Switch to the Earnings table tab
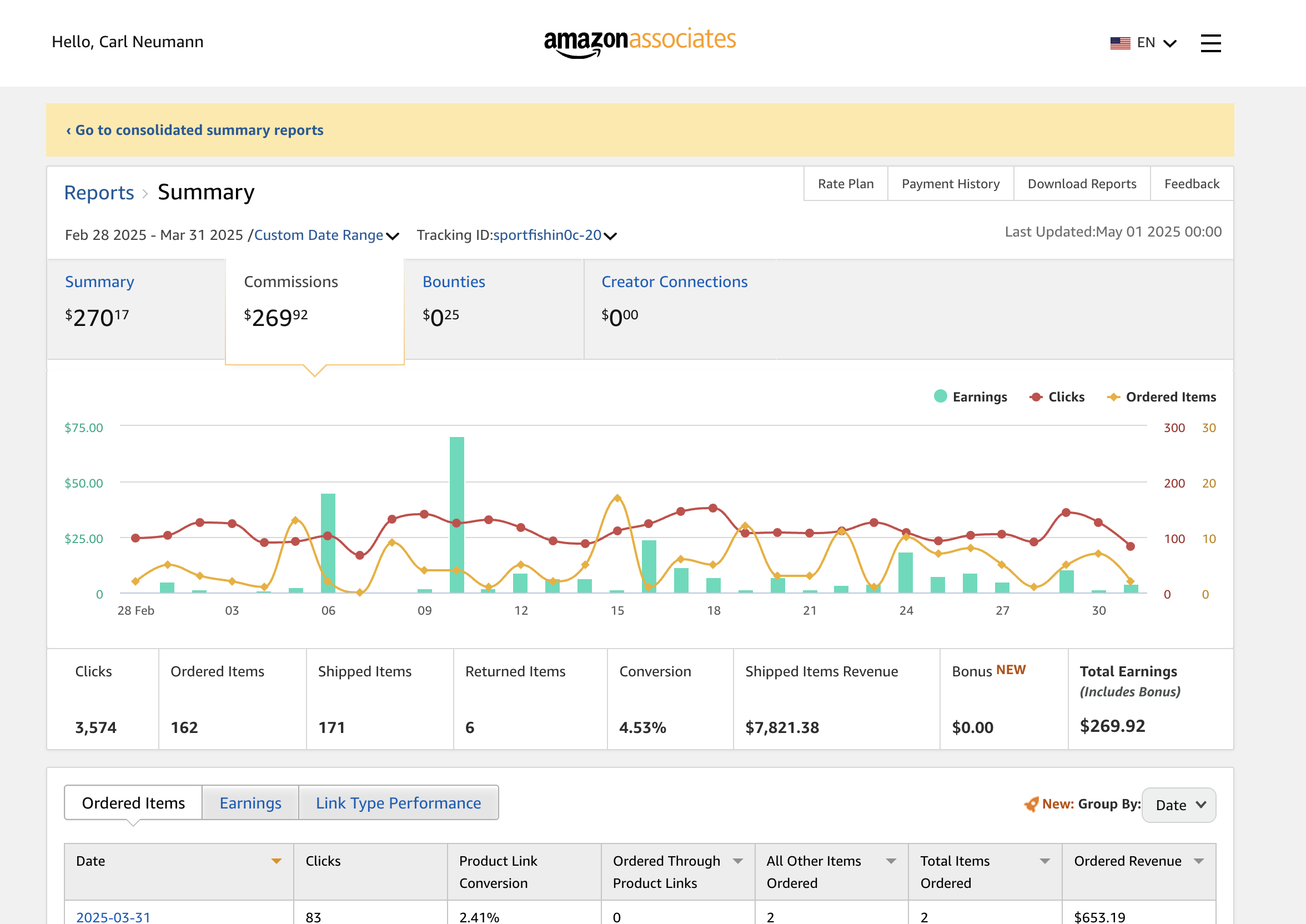The width and height of the screenshot is (1306, 924). 250,803
